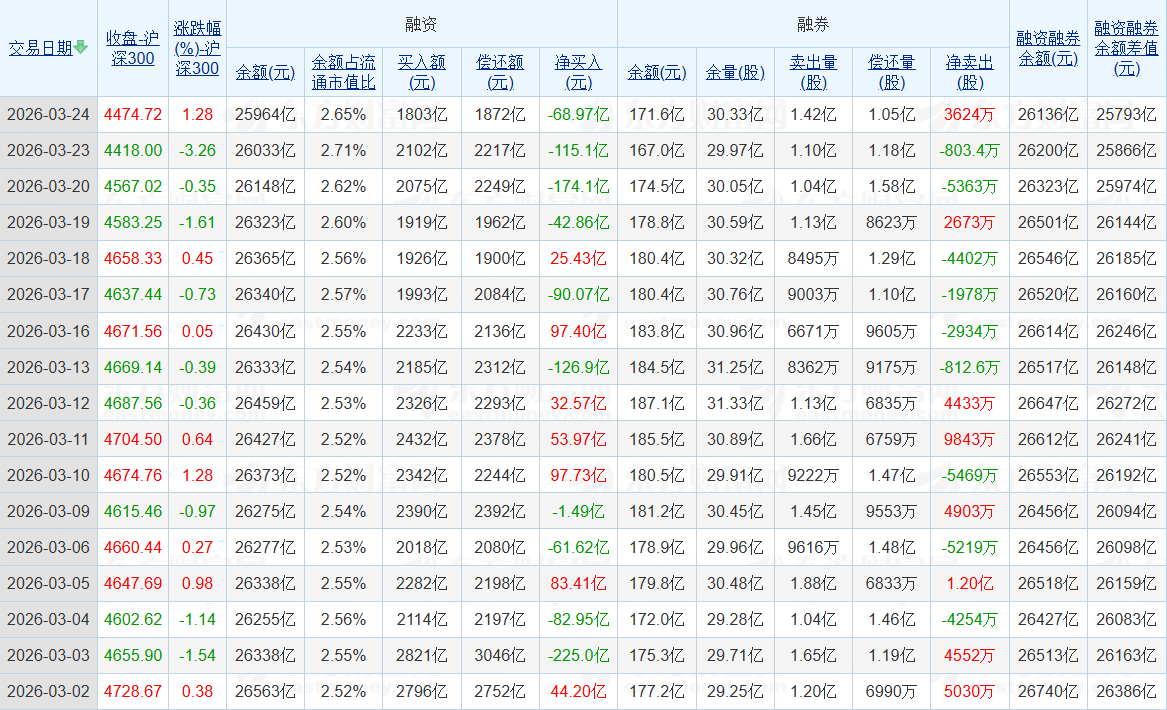Screen dimensions: 1167x710
Task: Sort by 涨跌幅(%)-沪深300 header
Action: 197,48
